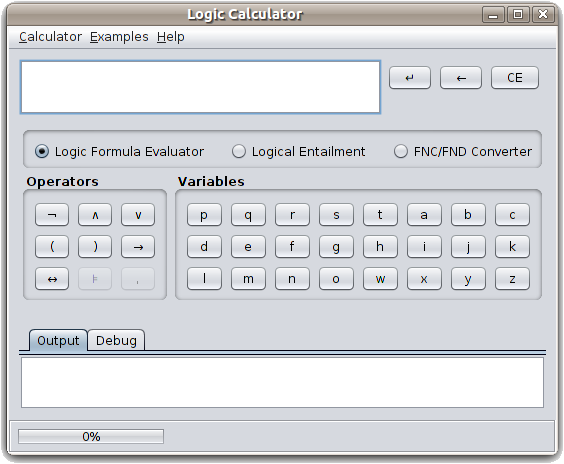Insert an opening parenthesis

coord(52,247)
